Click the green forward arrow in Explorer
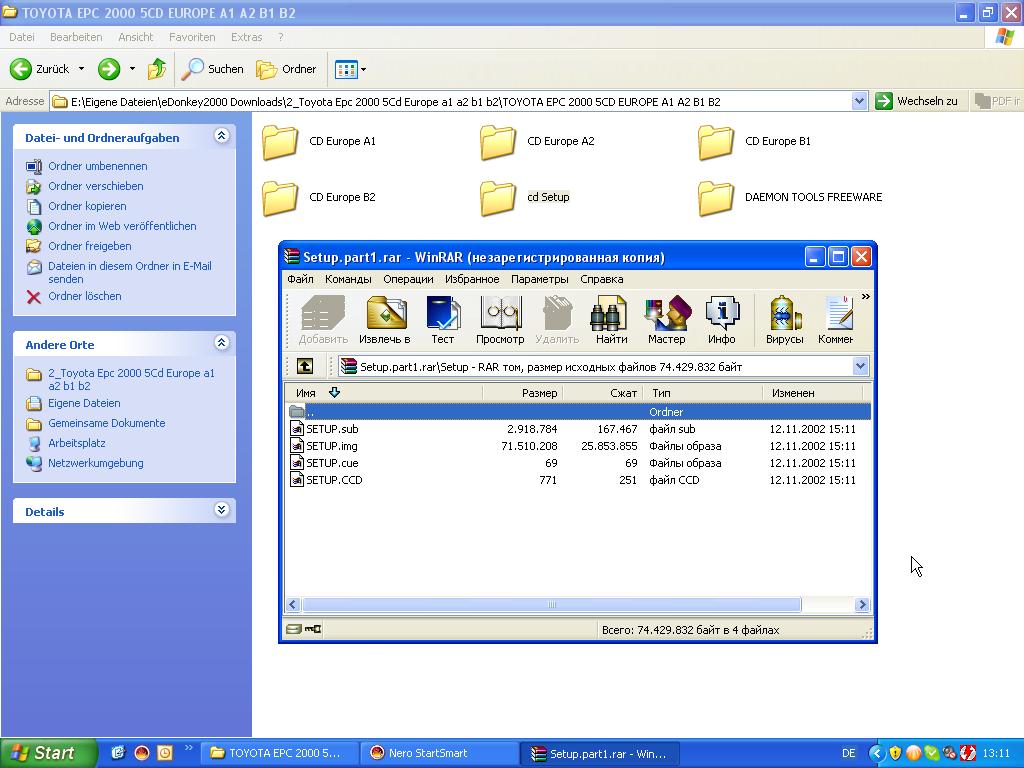Image resolution: width=1024 pixels, height=768 pixels. coord(109,69)
